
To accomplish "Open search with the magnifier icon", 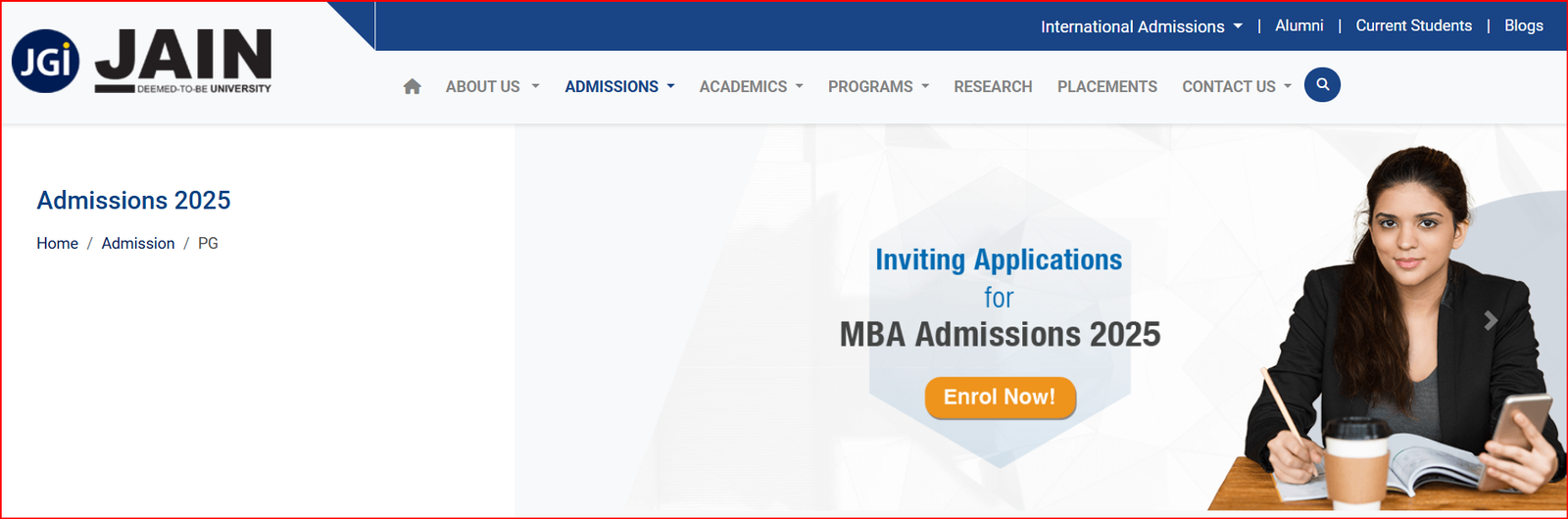I will tap(1322, 85).
